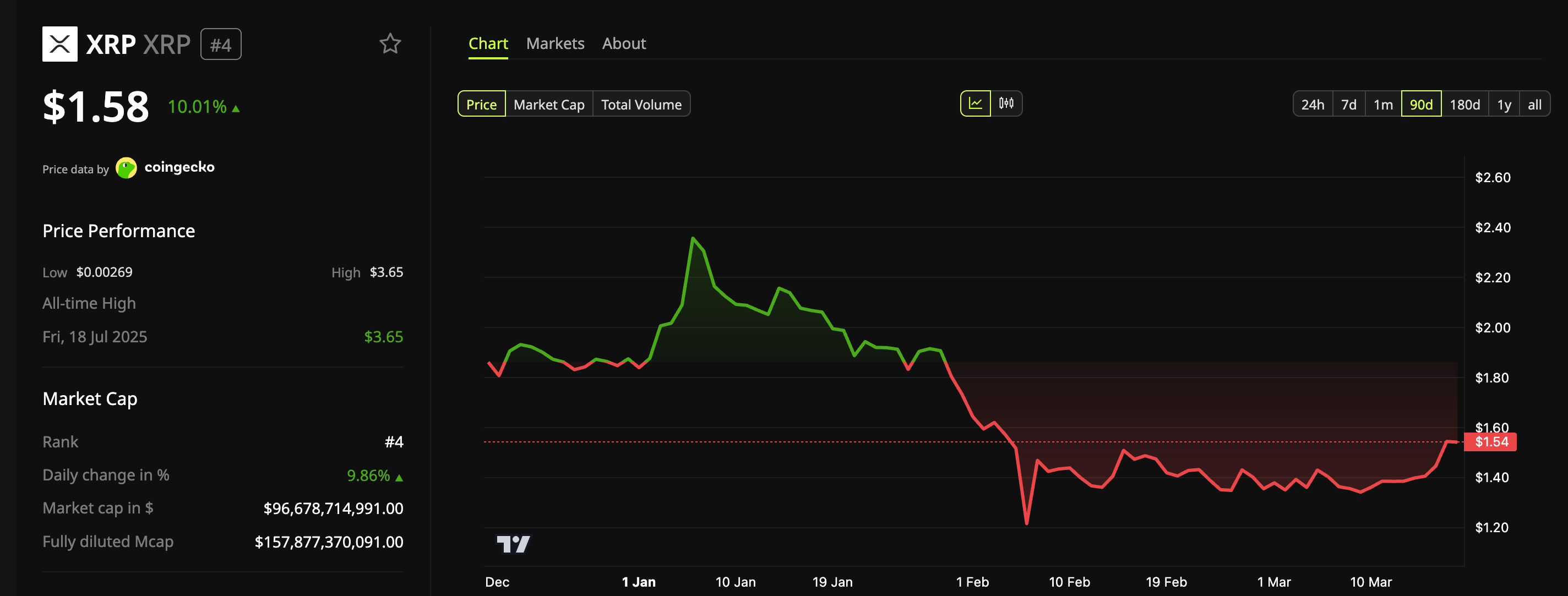Image resolution: width=1568 pixels, height=596 pixels.
Task: Choose the 180d period
Action: (1466, 104)
